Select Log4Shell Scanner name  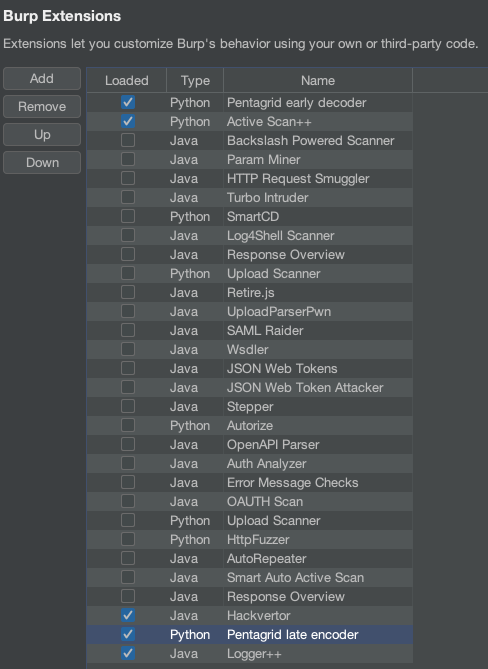click(281, 236)
